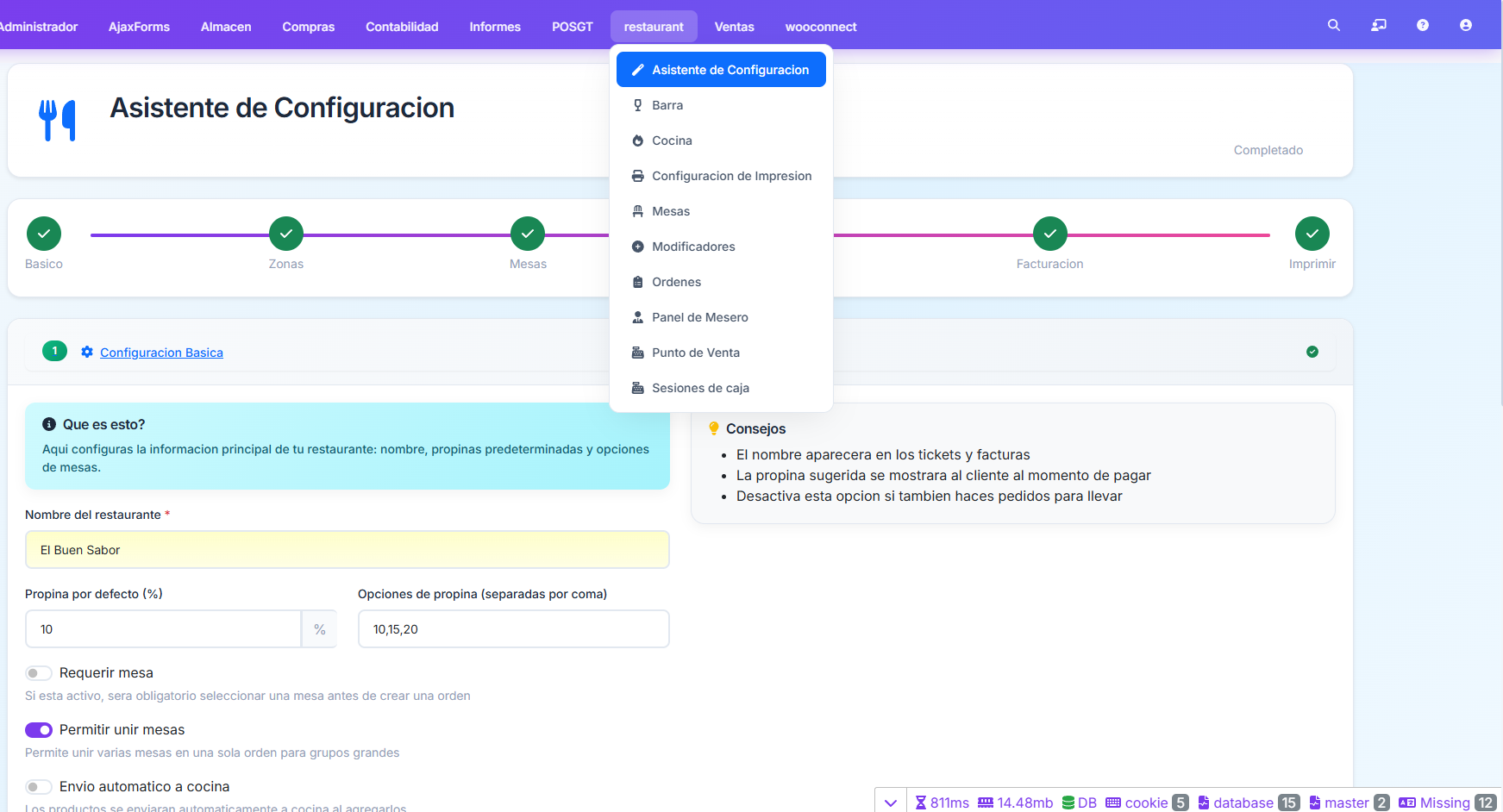Turn off Permitir unir mesas toggle
This screenshot has width=1503, height=812.
coord(39,730)
